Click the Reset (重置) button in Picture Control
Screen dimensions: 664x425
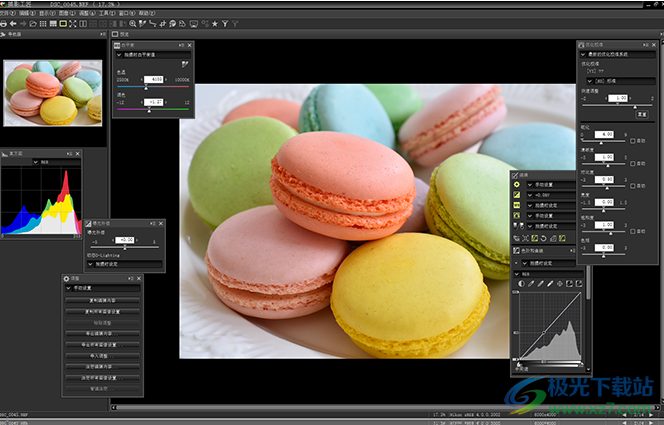click(x=642, y=114)
